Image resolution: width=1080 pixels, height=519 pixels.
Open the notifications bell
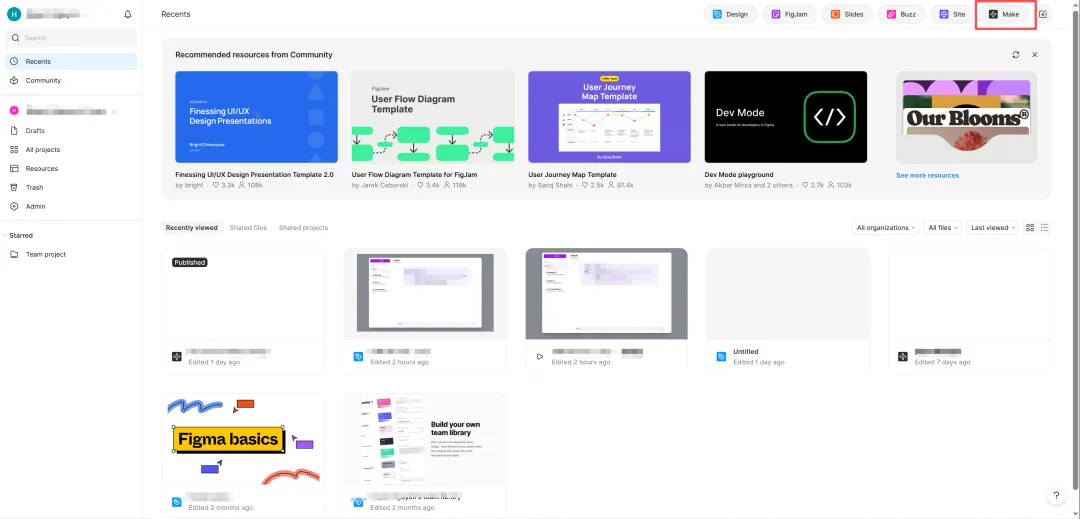pos(127,14)
